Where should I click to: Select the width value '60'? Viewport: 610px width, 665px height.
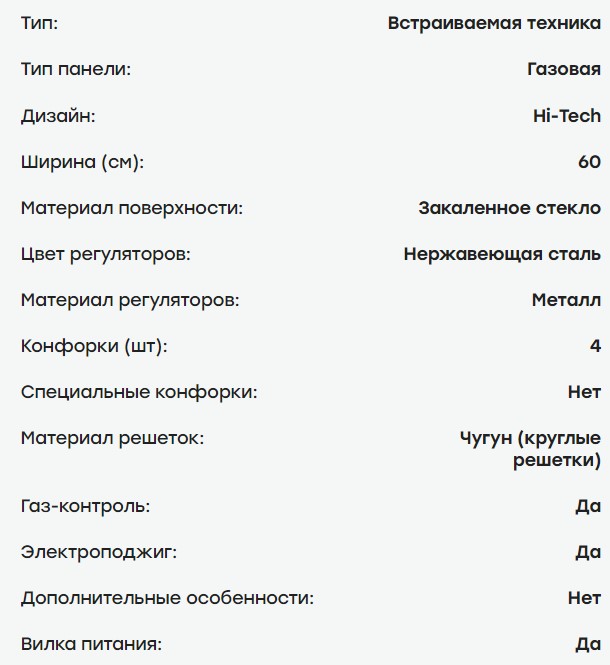pos(589,162)
